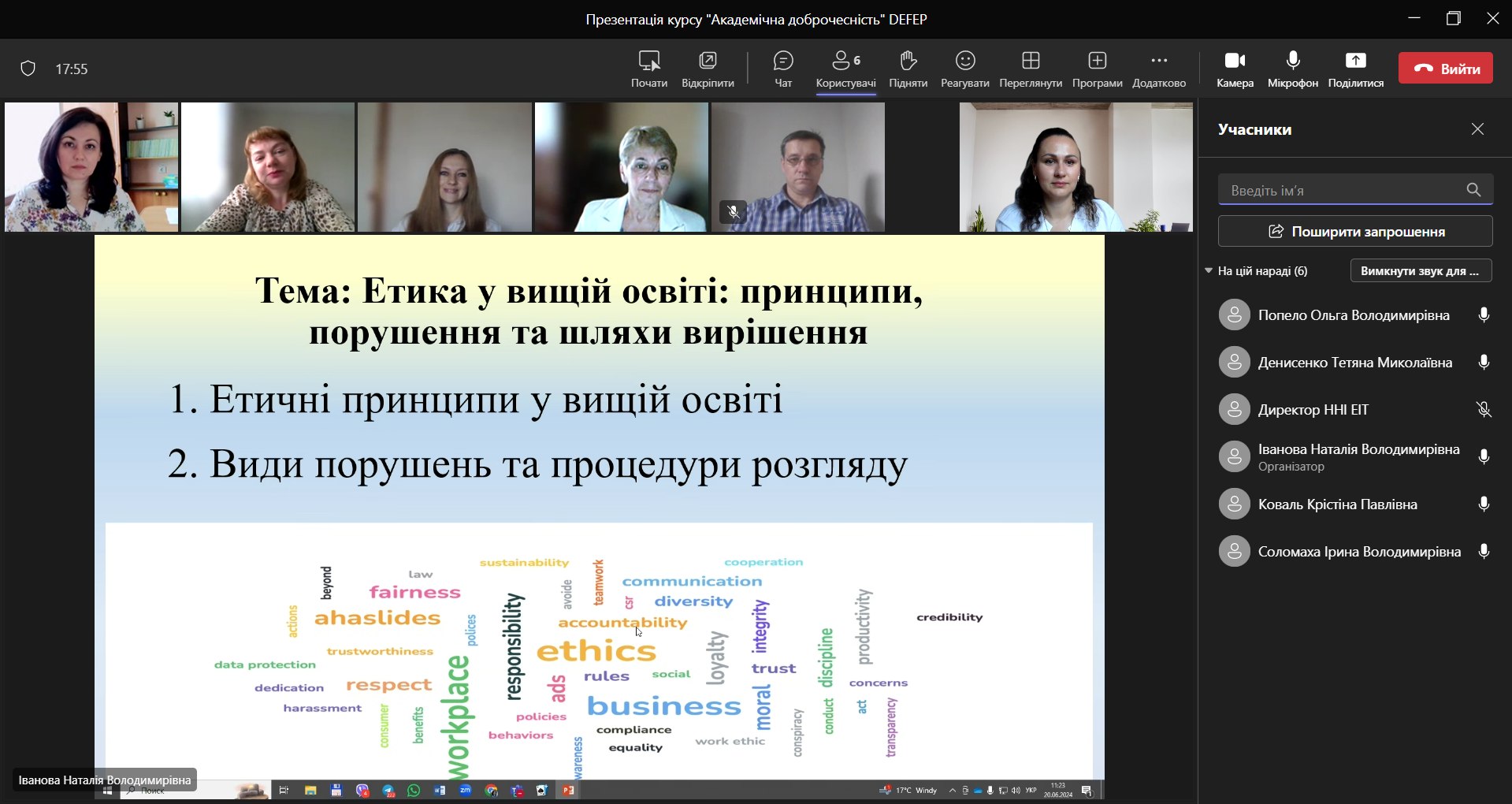Select participant Коваль Крістіна Павлівна
The height and width of the screenshot is (804, 1512).
tap(1337, 504)
